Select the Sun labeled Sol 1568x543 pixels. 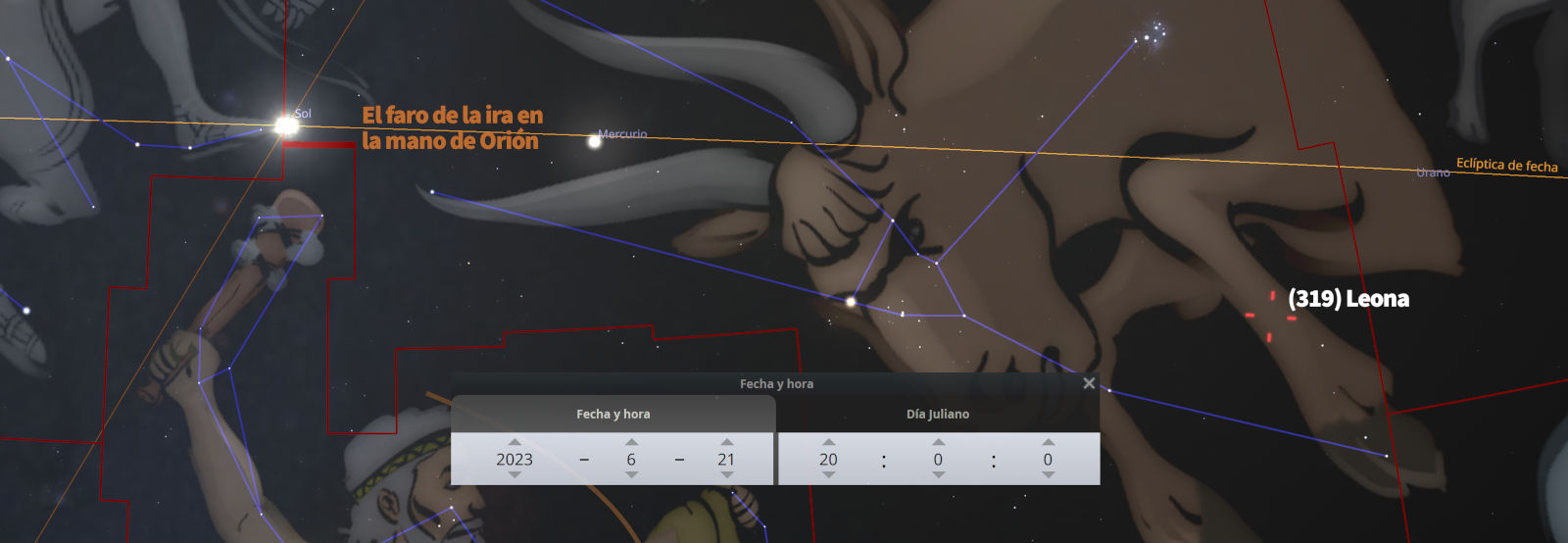click(285, 125)
